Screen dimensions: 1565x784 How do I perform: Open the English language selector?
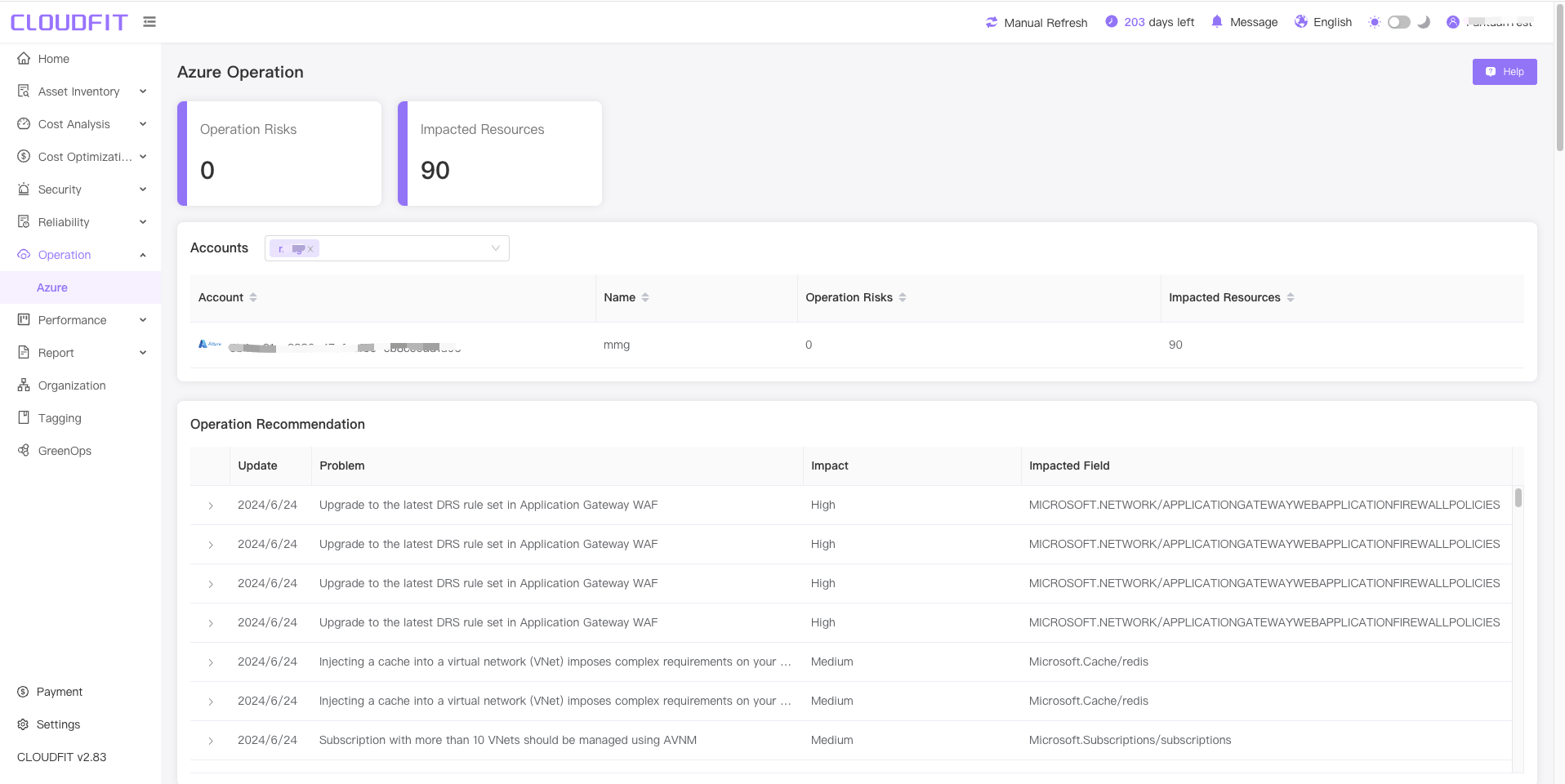click(x=1332, y=22)
